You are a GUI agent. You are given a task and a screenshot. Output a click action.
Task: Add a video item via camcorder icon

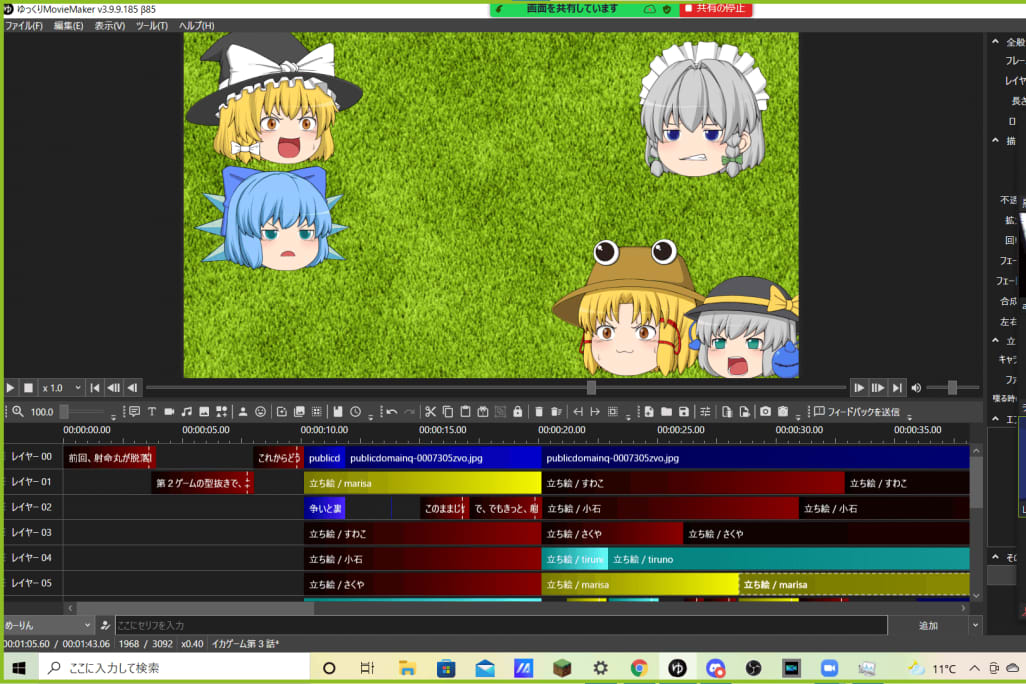click(169, 411)
